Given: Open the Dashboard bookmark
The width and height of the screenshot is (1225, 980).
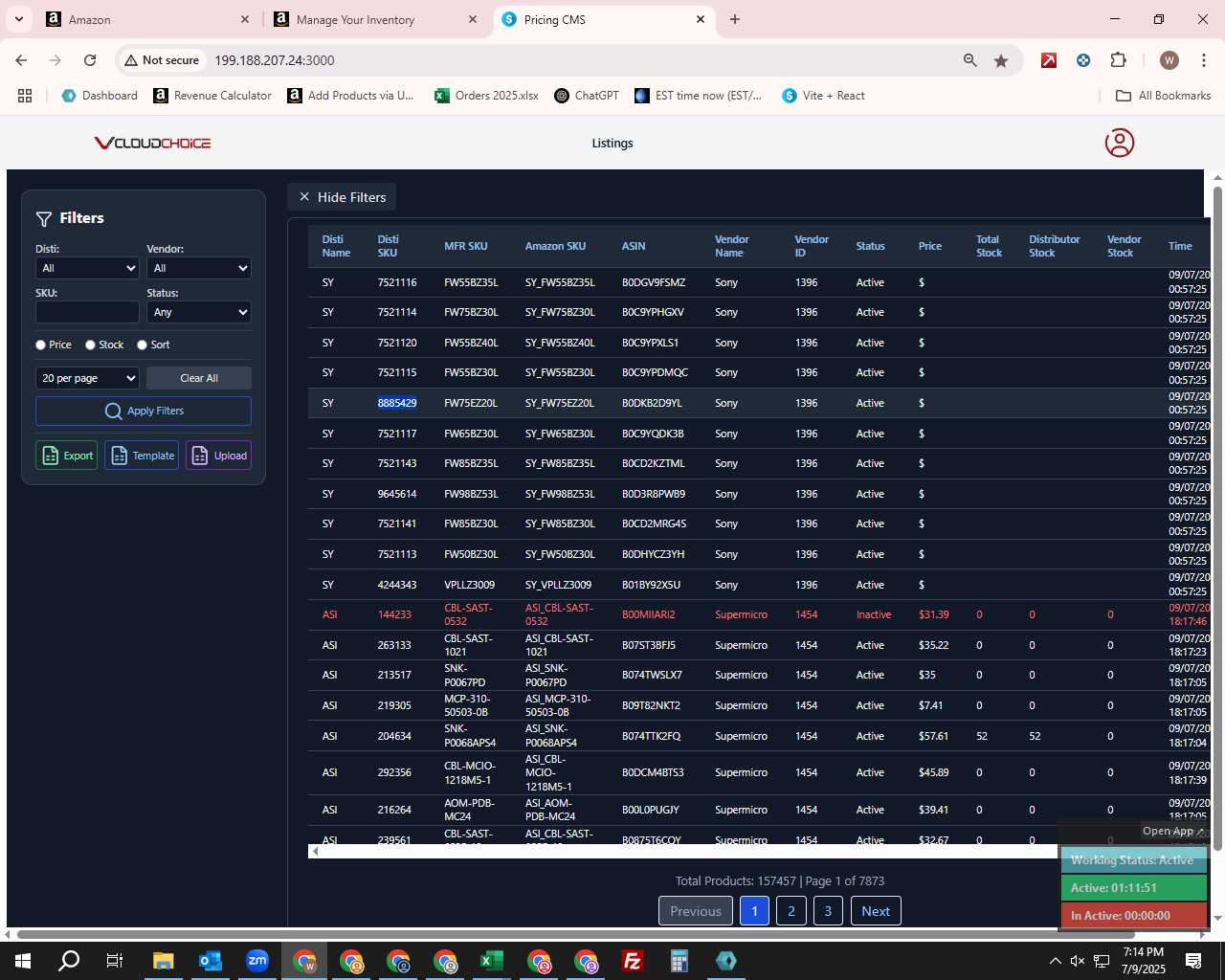Looking at the screenshot, I should point(100,96).
